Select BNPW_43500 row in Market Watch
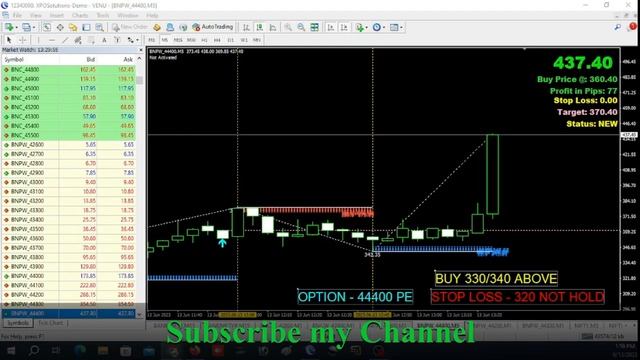640x360 pixels. pos(68,229)
